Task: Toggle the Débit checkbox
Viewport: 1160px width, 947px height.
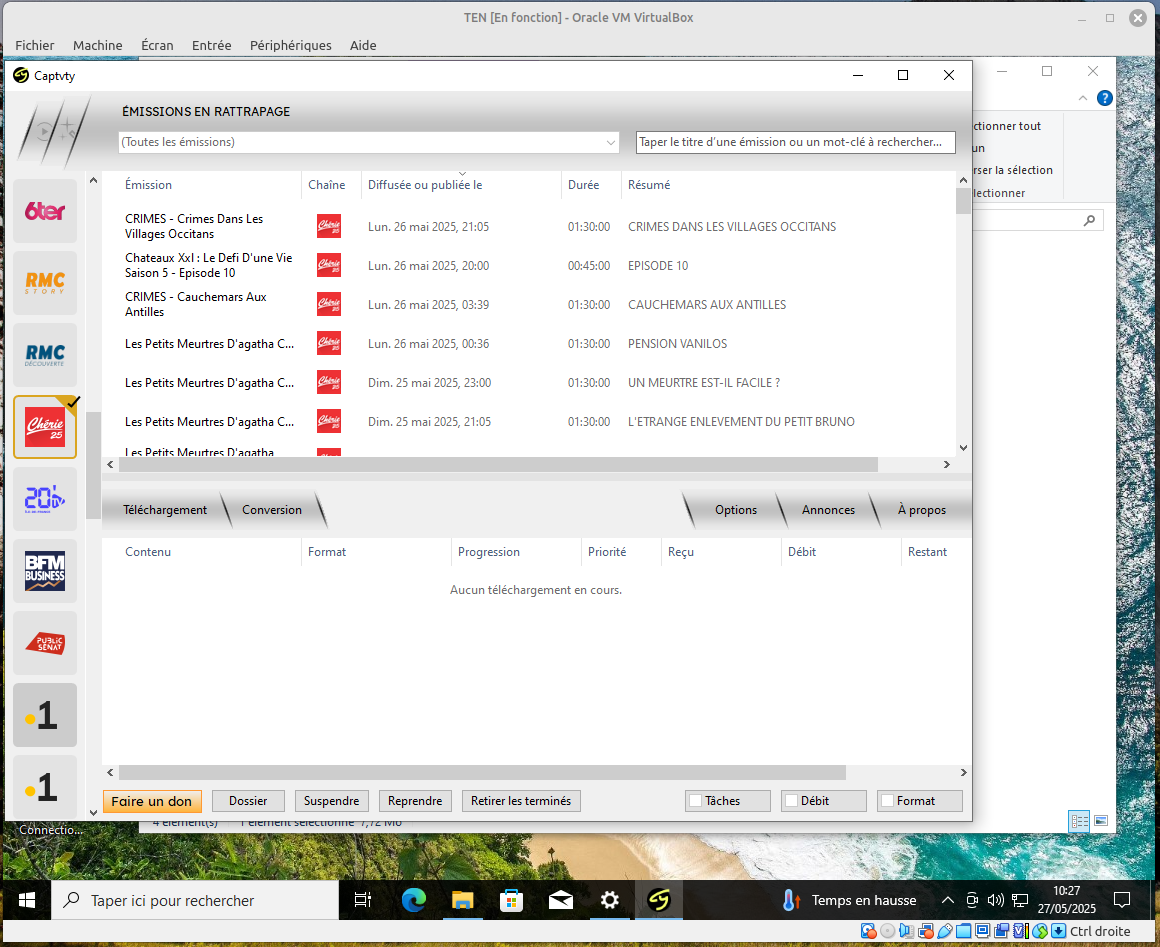Action: [791, 801]
